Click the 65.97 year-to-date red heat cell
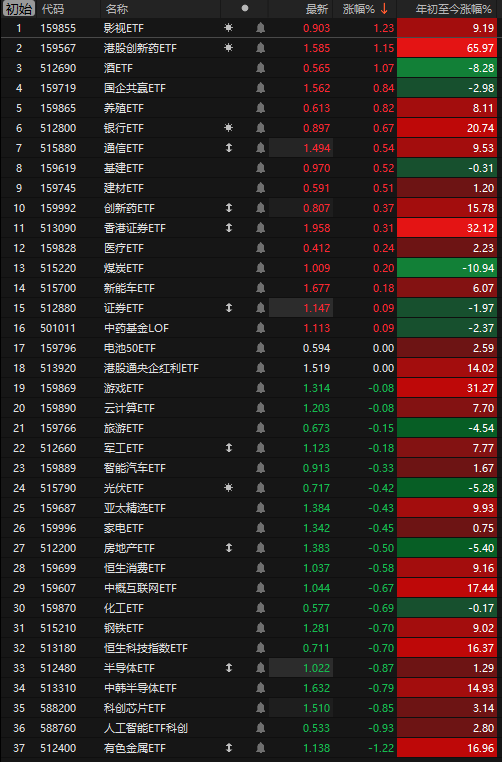Image resolution: width=502 pixels, height=762 pixels. coord(449,48)
